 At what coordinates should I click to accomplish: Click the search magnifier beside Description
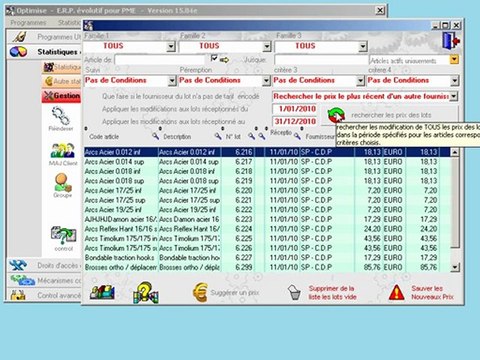click(218, 136)
